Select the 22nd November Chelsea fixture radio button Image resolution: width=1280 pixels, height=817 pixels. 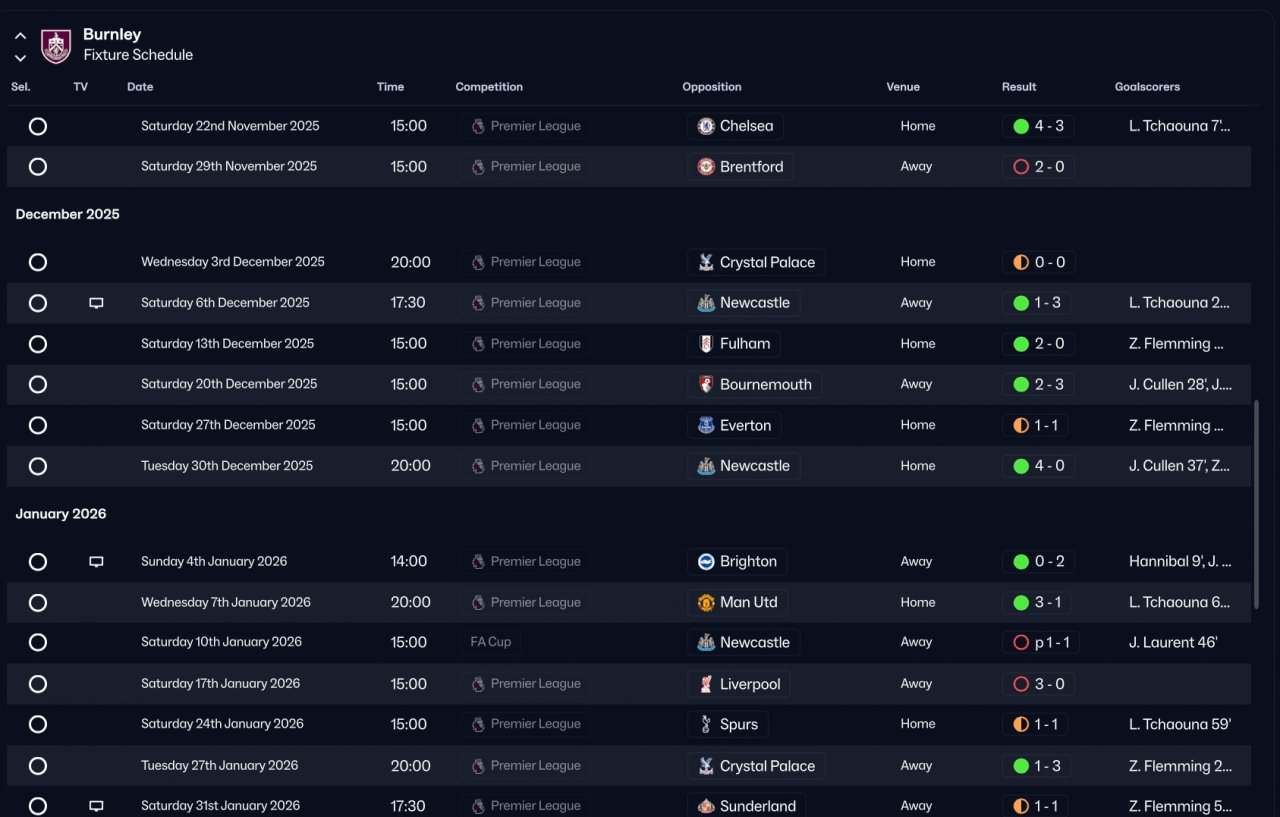pos(38,126)
